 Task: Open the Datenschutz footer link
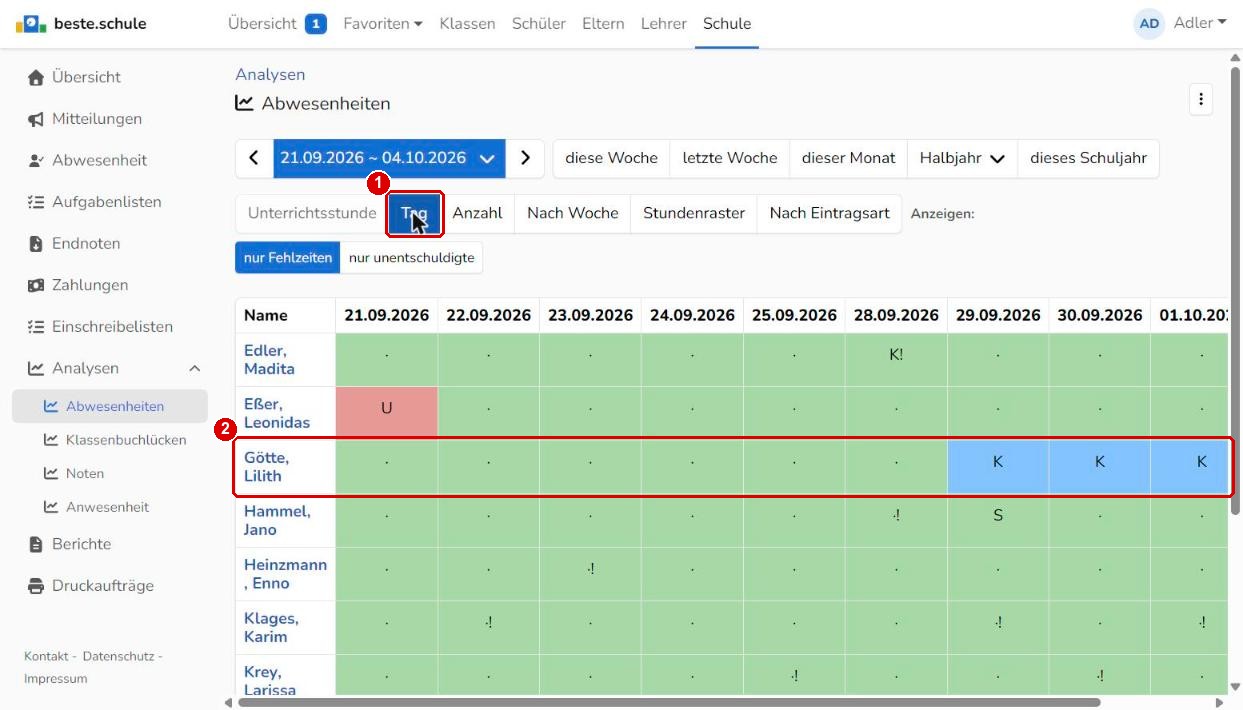point(118,656)
